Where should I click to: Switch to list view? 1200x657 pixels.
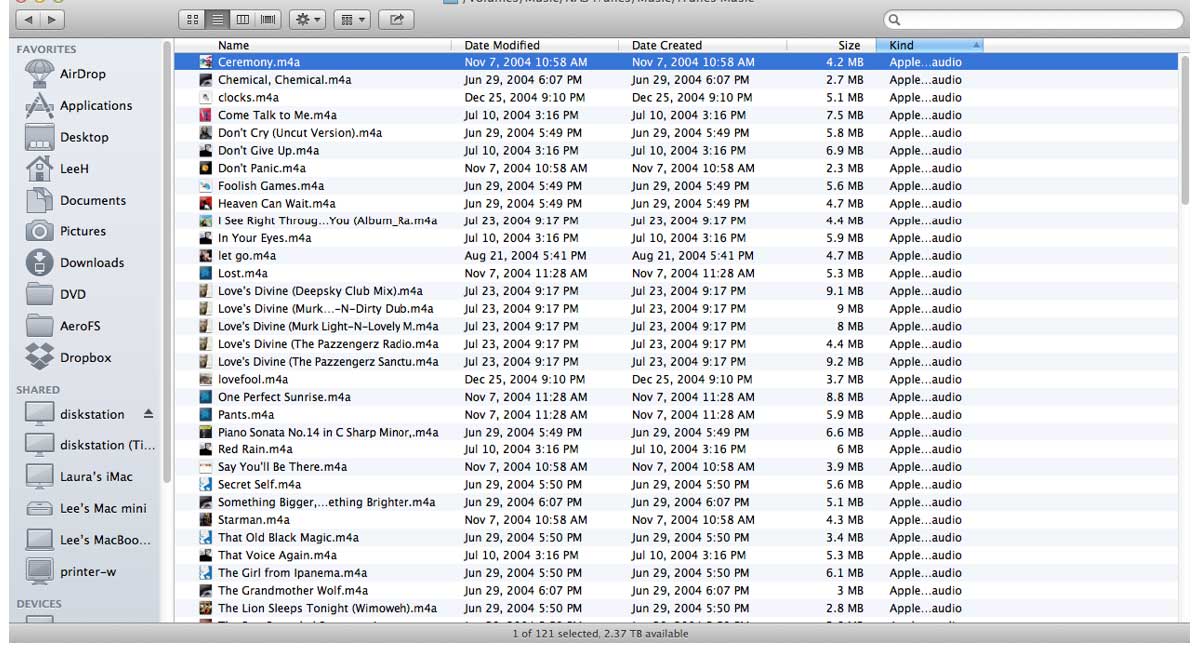pyautogui.click(x=217, y=19)
